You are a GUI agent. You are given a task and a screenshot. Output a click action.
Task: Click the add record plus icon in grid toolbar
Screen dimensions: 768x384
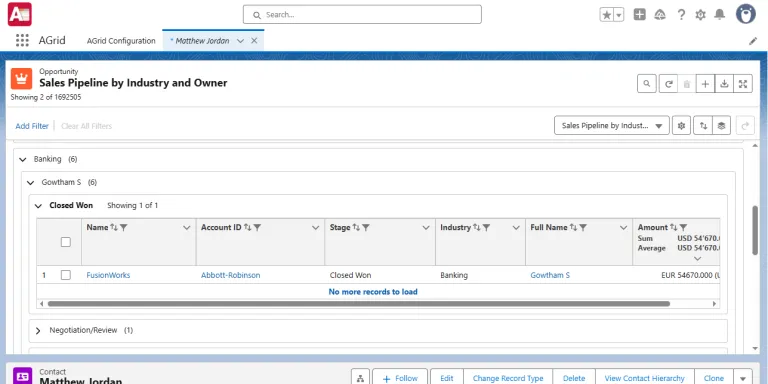[705, 84]
